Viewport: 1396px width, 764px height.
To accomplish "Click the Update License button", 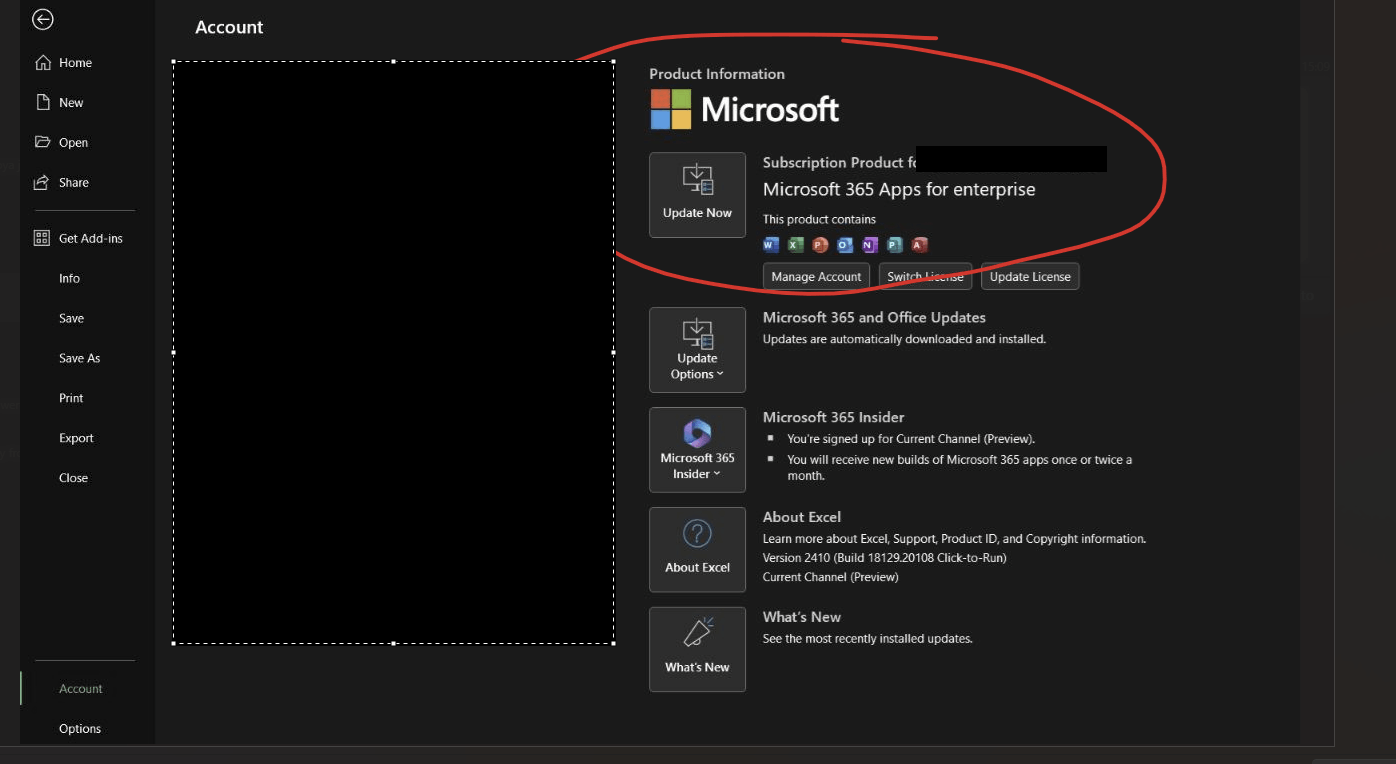I will 1030,277.
